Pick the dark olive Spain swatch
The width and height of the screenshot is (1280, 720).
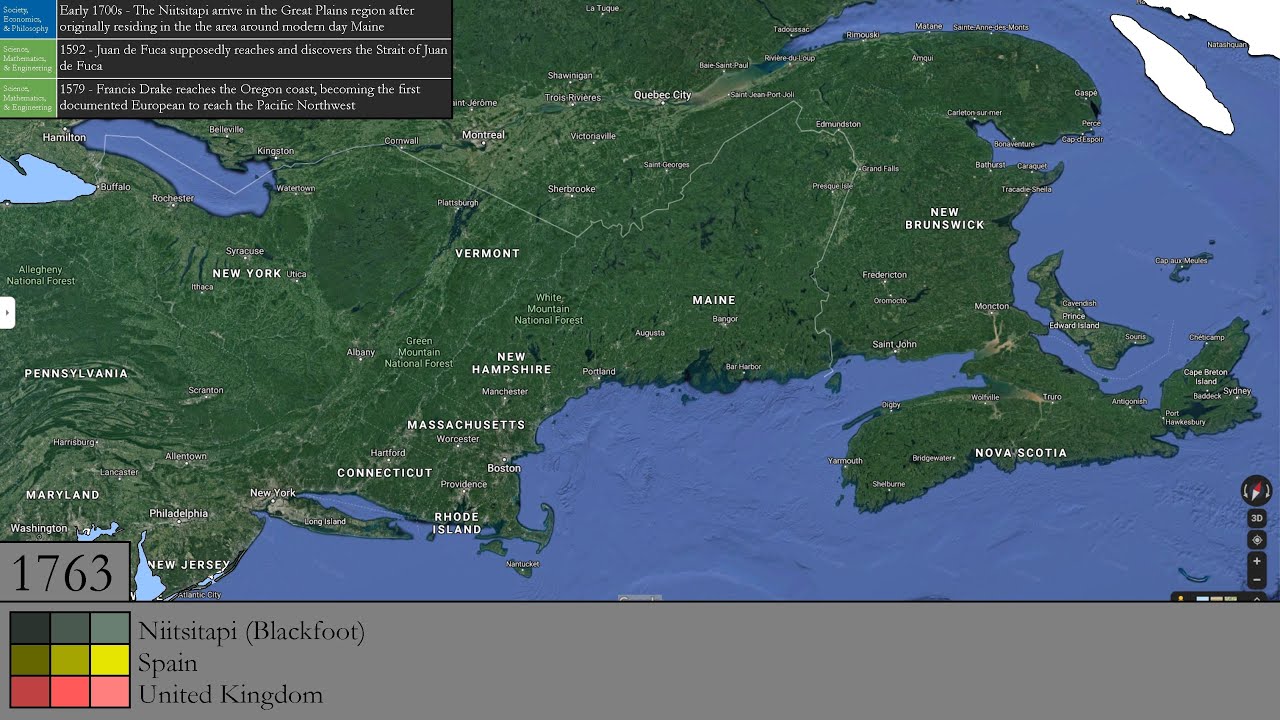tap(30, 660)
